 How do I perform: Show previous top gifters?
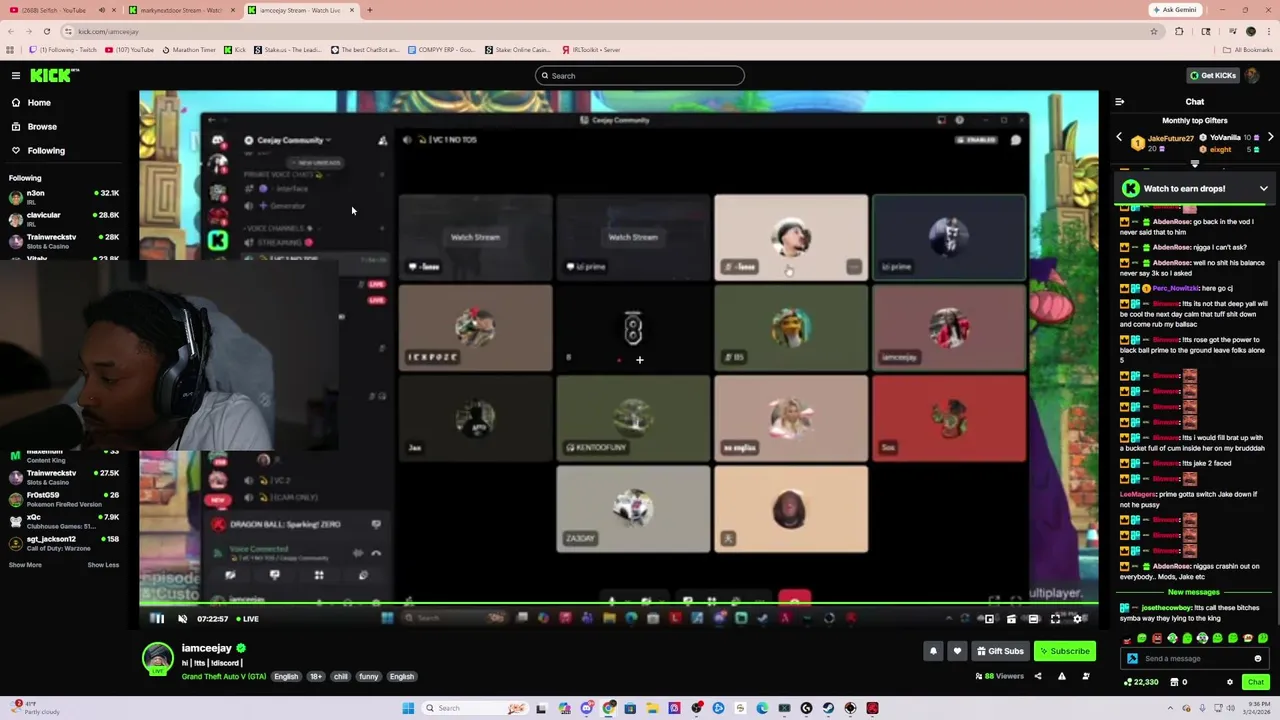[x=1119, y=137]
